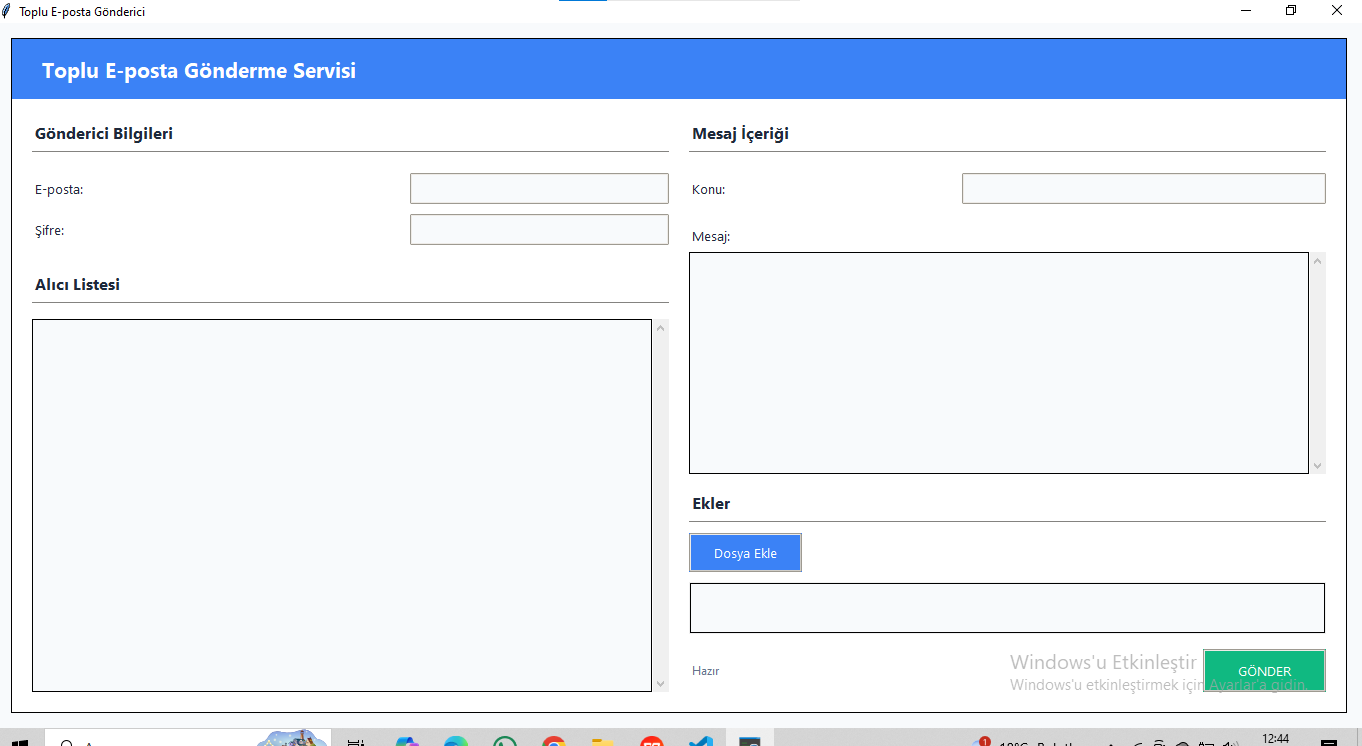Click the down arrow of Mesaj scrollbar
The width and height of the screenshot is (1362, 746).
click(1317, 466)
